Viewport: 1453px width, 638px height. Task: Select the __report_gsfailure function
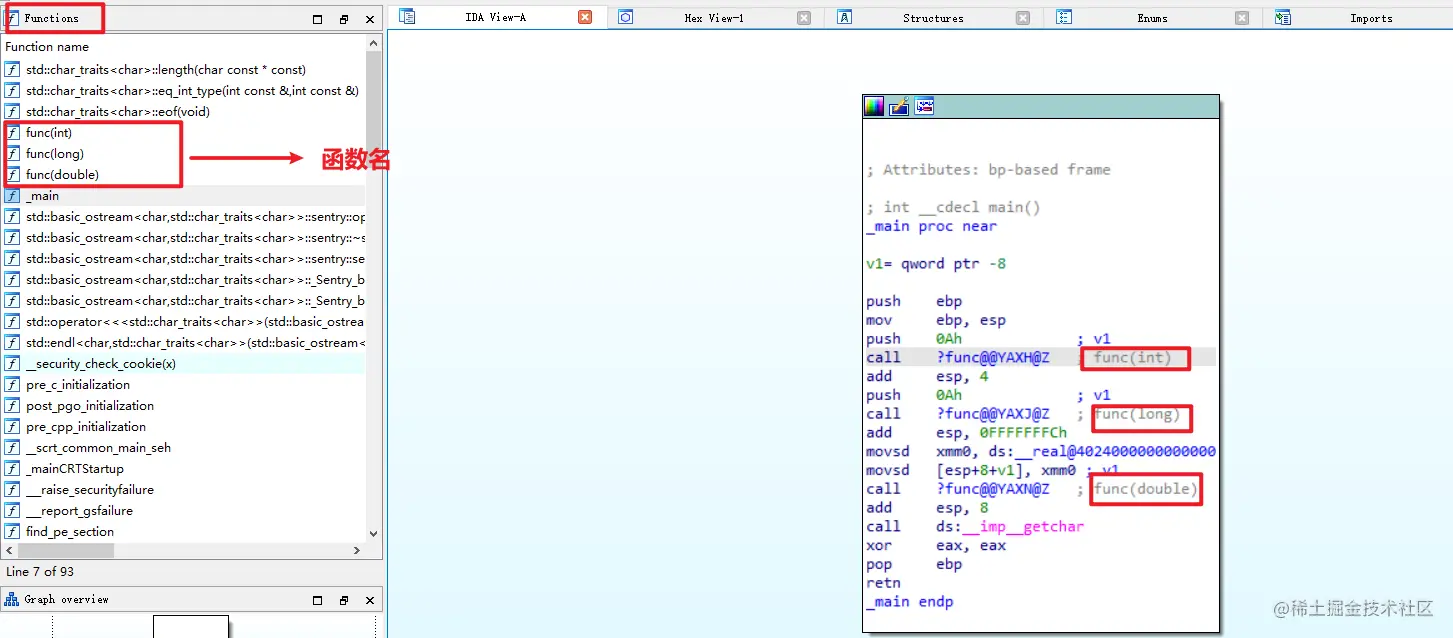pyautogui.click(x=184, y=511)
